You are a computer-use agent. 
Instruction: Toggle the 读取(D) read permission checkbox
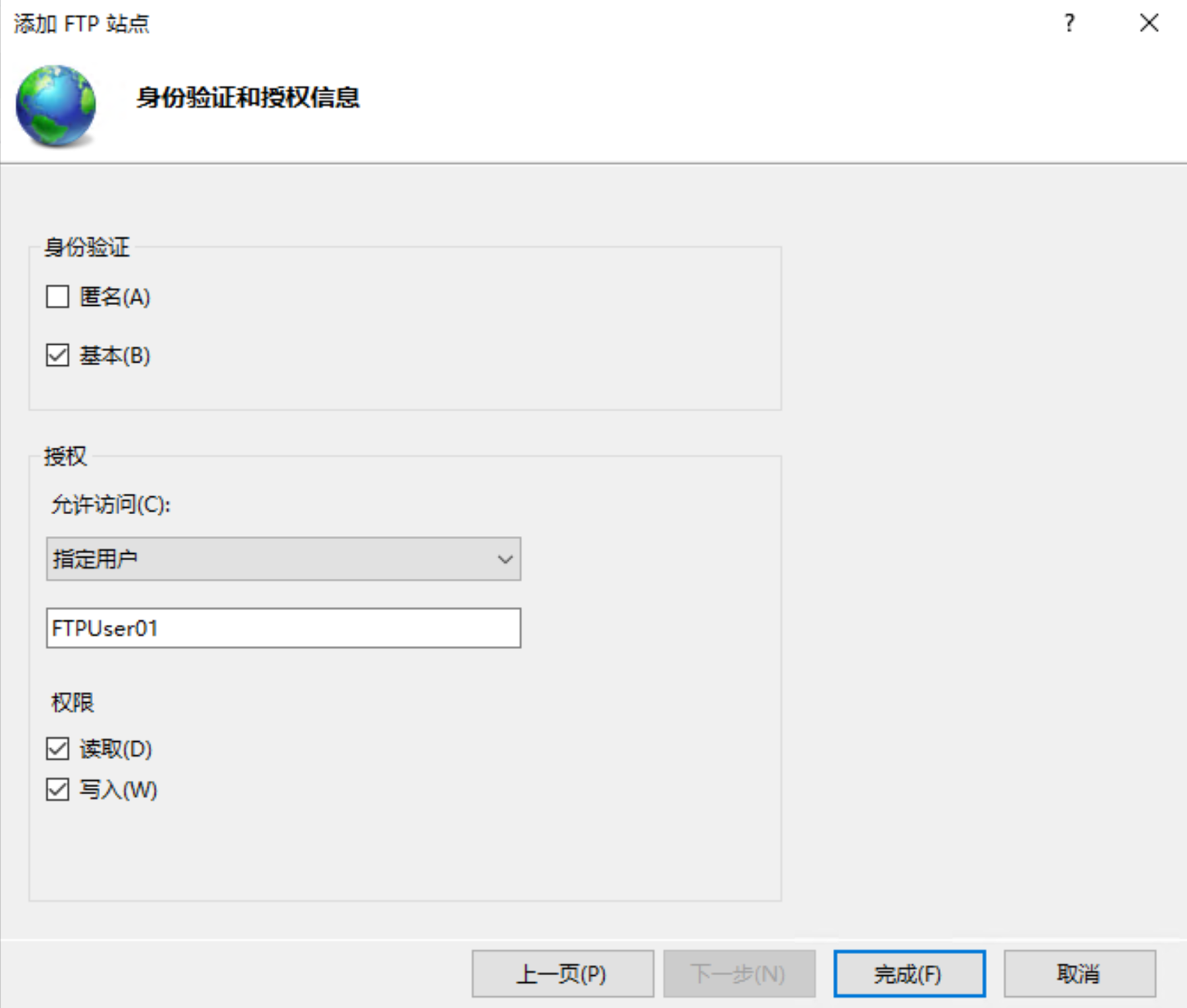pyautogui.click(x=58, y=749)
